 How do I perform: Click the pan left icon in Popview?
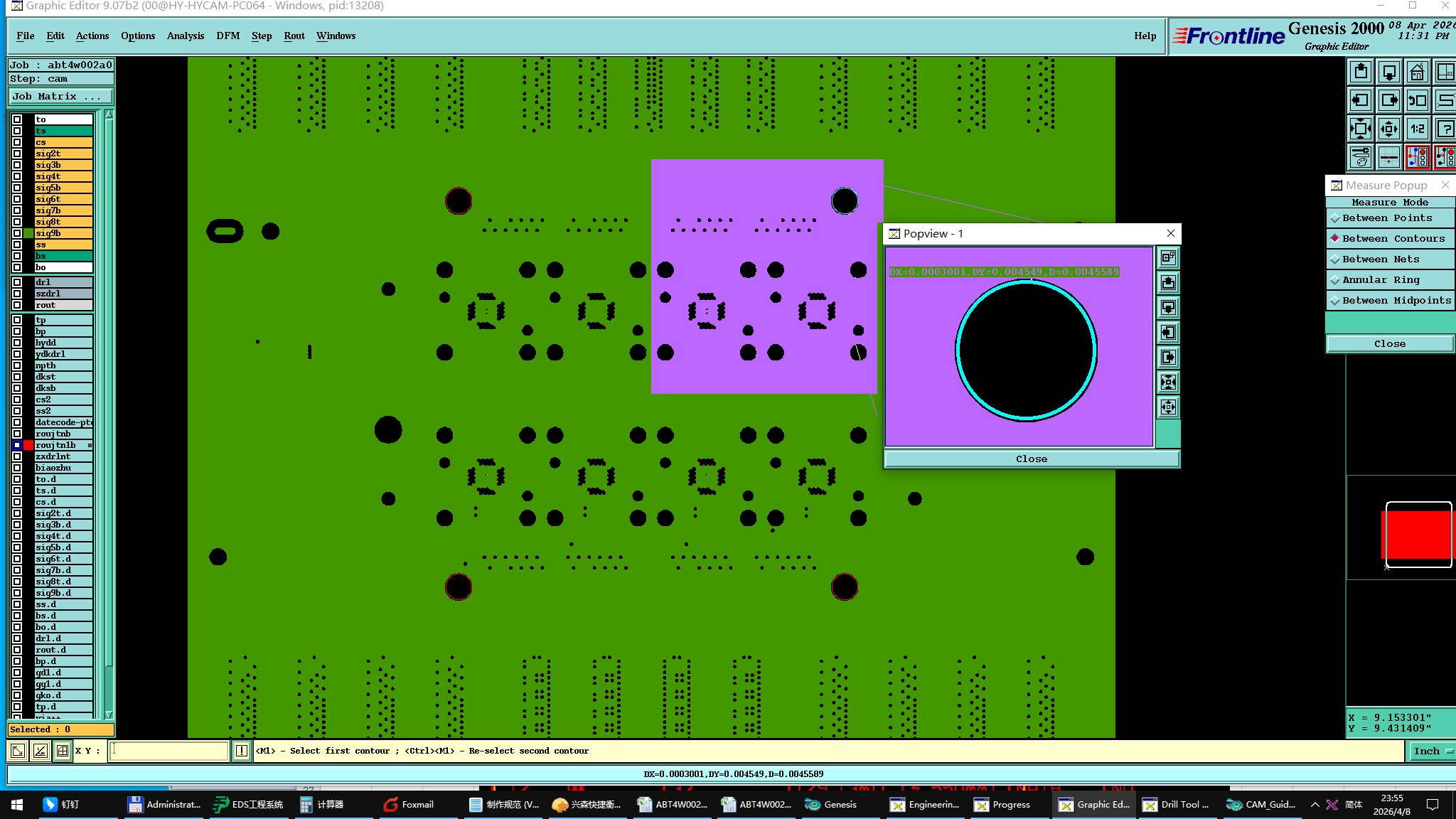[x=1168, y=333]
